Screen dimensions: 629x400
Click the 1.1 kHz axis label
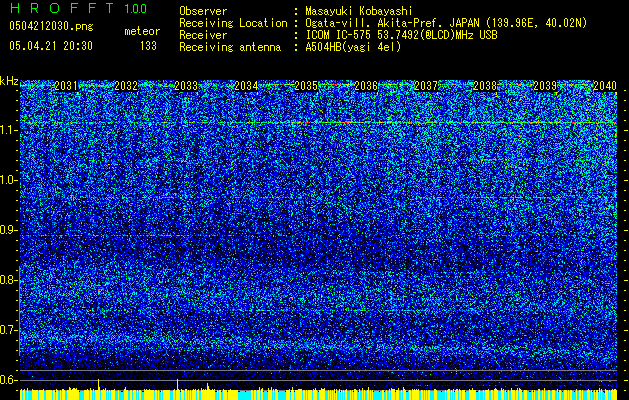(x=9, y=130)
